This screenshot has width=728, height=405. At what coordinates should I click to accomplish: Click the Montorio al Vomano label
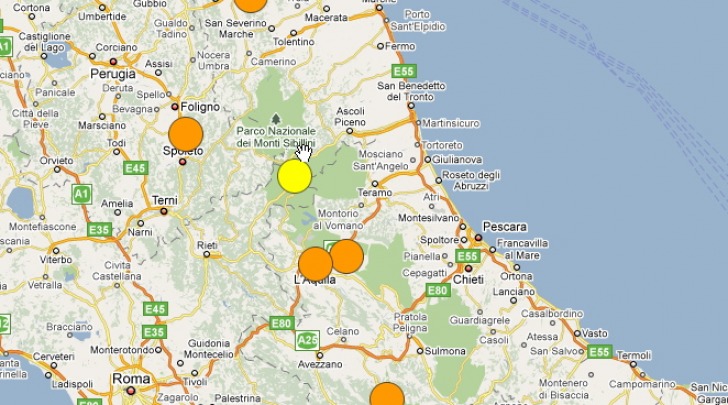[x=338, y=220]
